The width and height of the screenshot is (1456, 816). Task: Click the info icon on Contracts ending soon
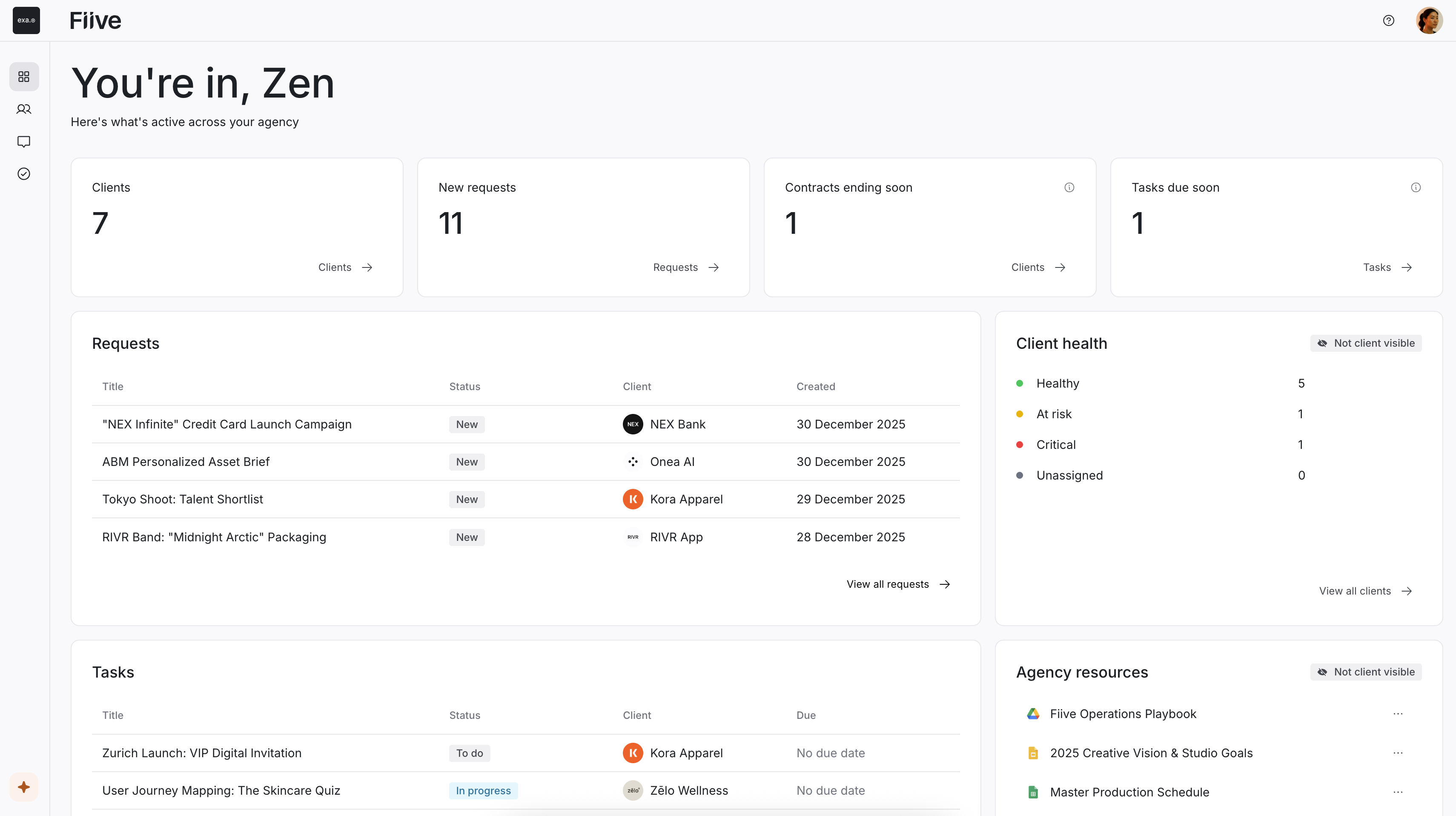pyautogui.click(x=1069, y=187)
